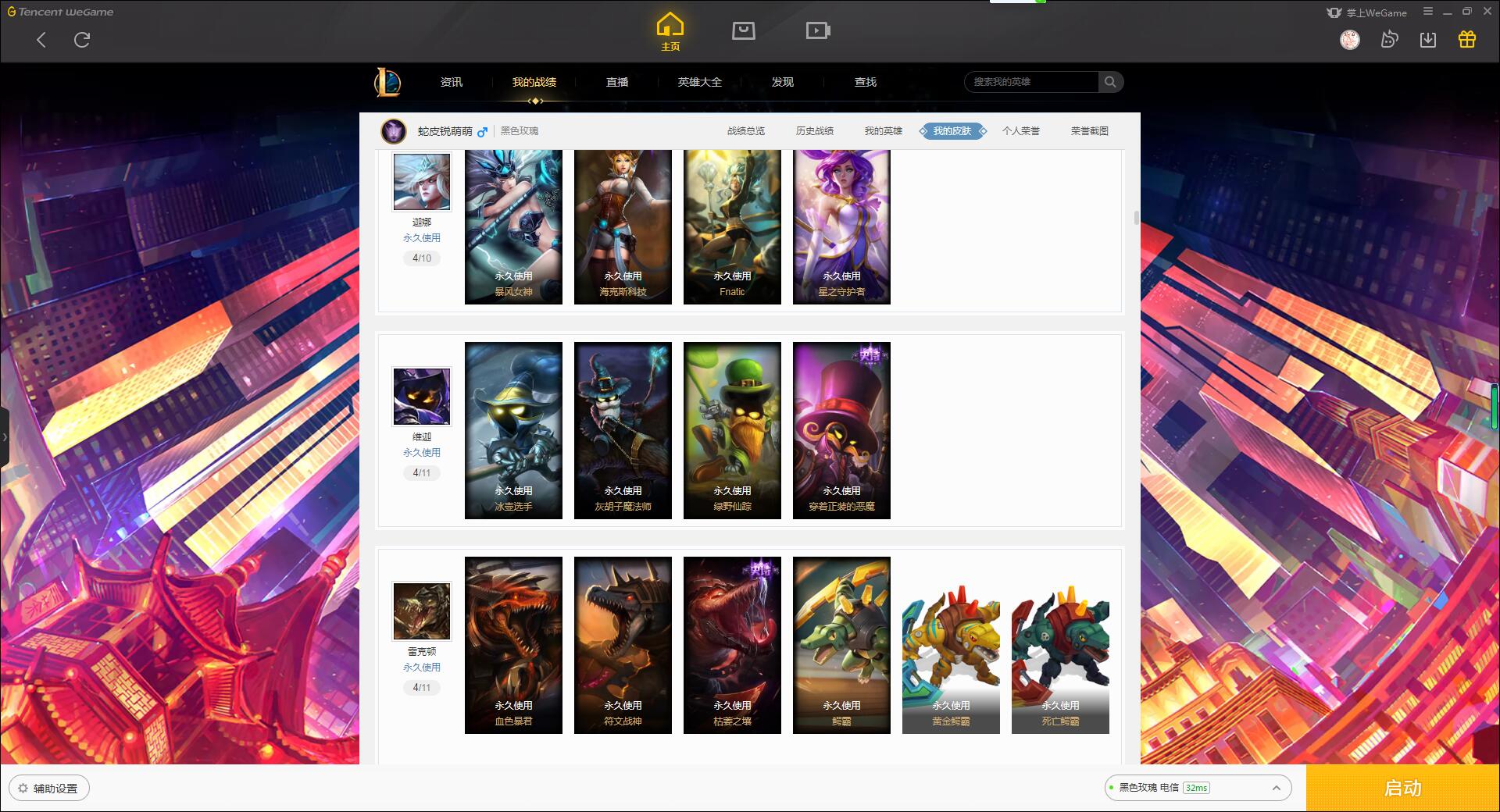Open the 穿着正装的恶魔 skin card
The image size is (1500, 812).
pyautogui.click(x=841, y=430)
